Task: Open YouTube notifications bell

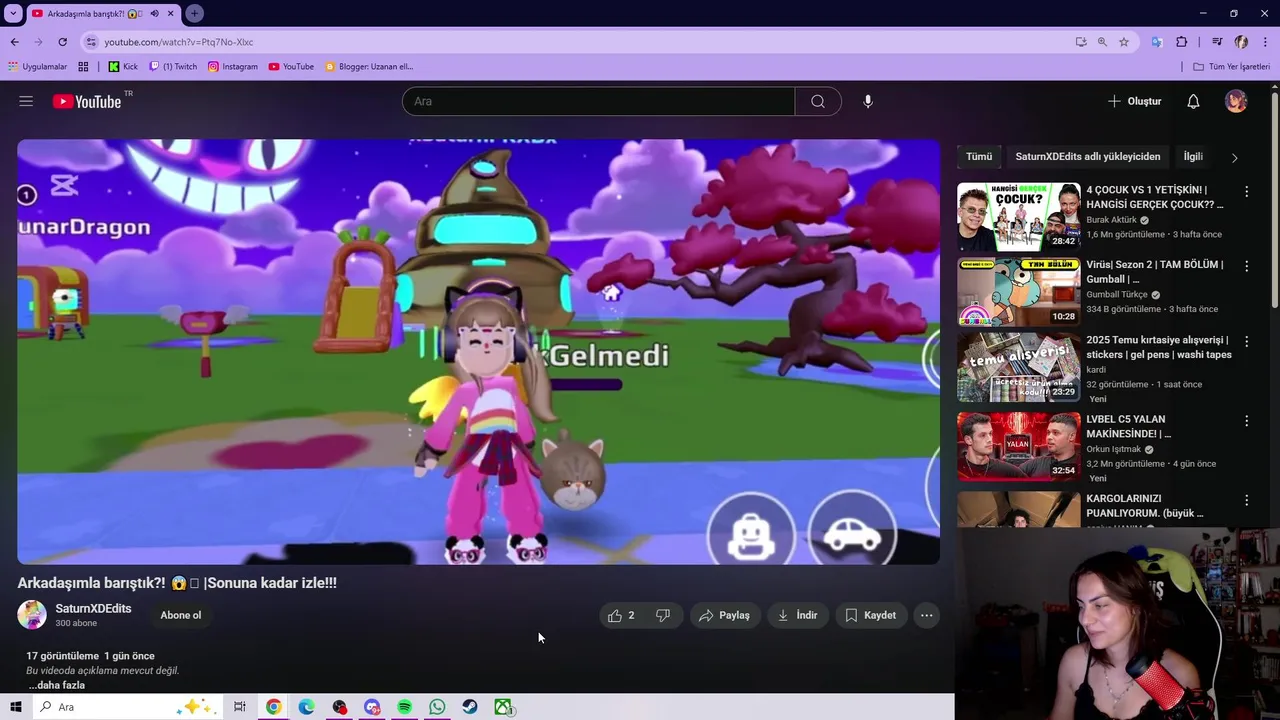Action: [x=1193, y=101]
